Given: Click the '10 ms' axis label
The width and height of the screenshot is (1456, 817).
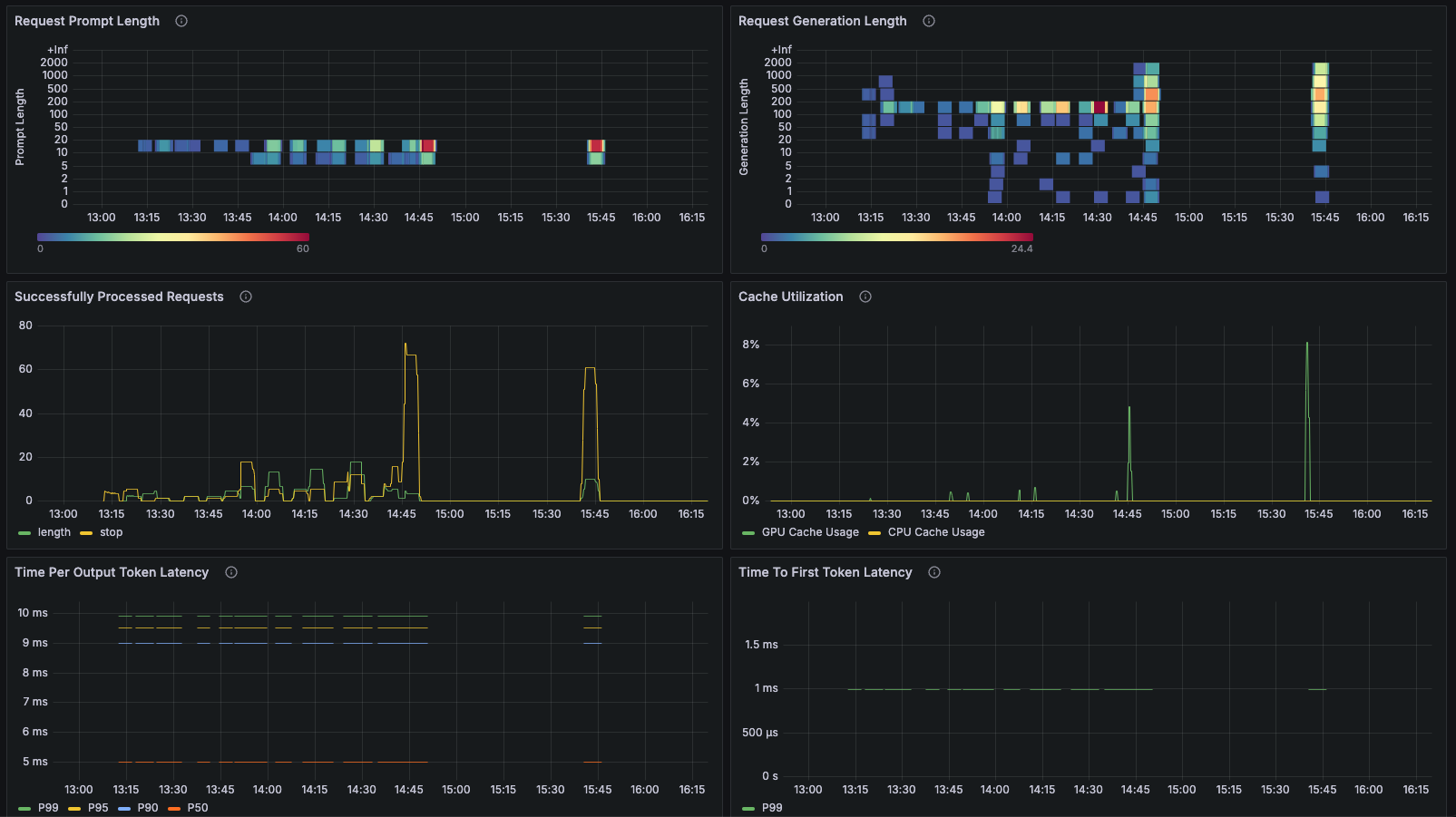Looking at the screenshot, I should pos(33,613).
